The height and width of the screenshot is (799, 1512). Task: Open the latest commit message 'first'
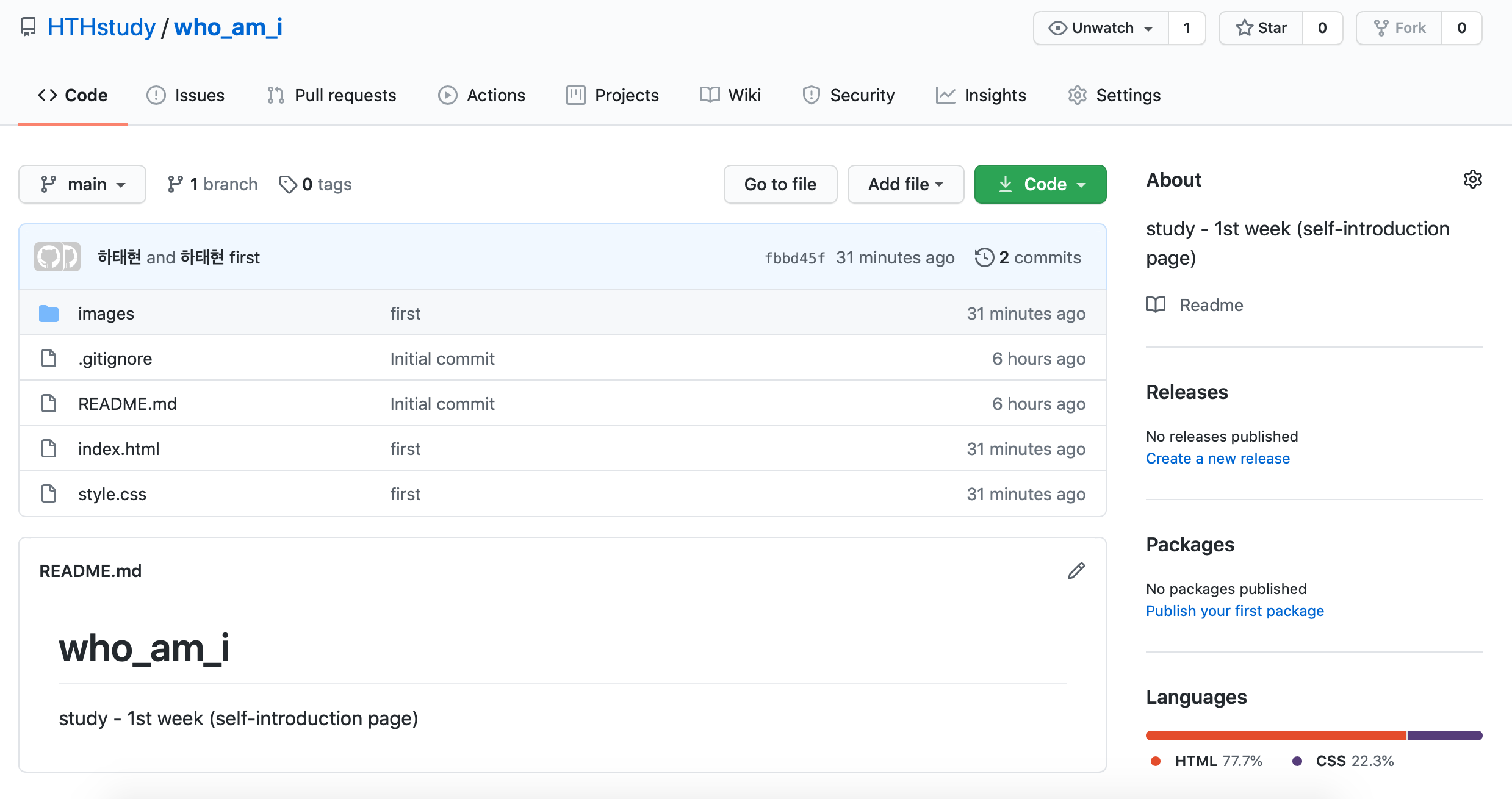(x=245, y=257)
